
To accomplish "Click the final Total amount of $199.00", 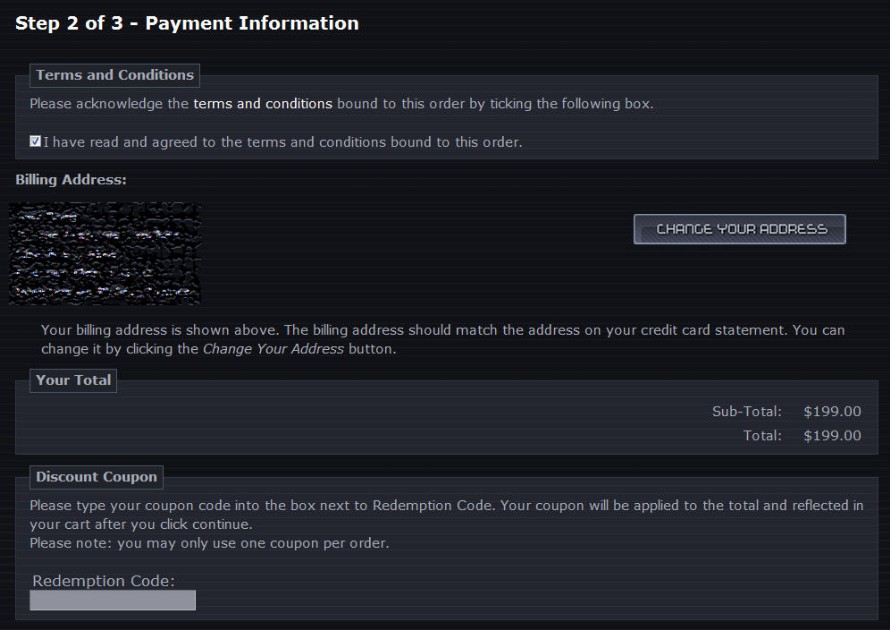I will pyautogui.click(x=832, y=435).
